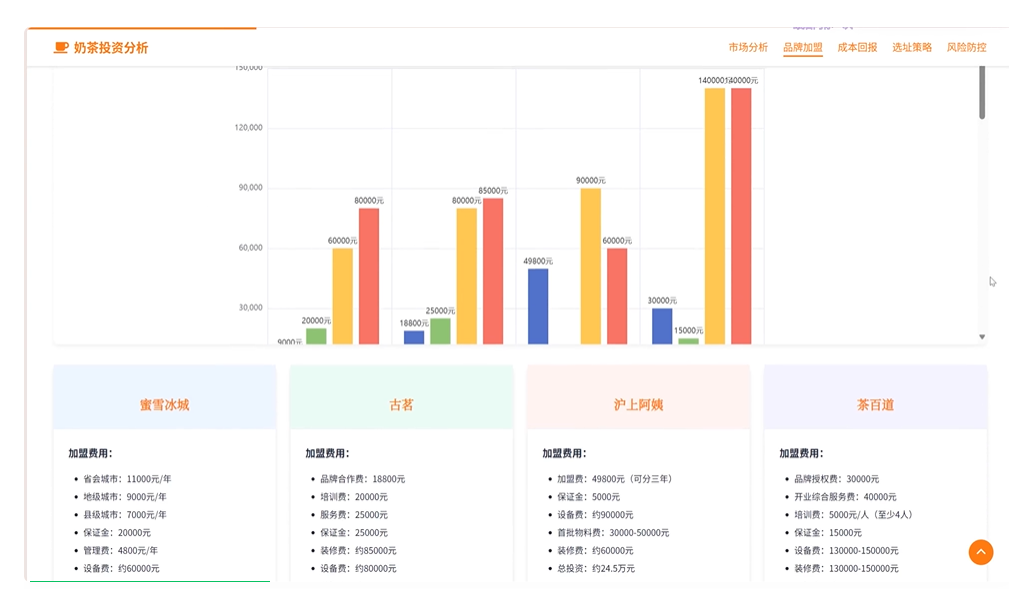Click the 奶茶投资分析 site title

[111, 48]
